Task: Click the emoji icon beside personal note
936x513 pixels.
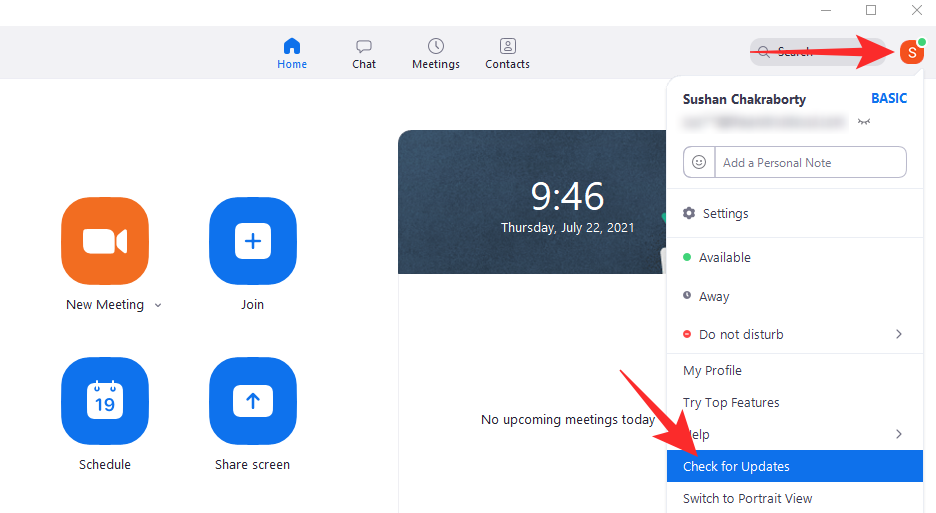Action: point(699,162)
